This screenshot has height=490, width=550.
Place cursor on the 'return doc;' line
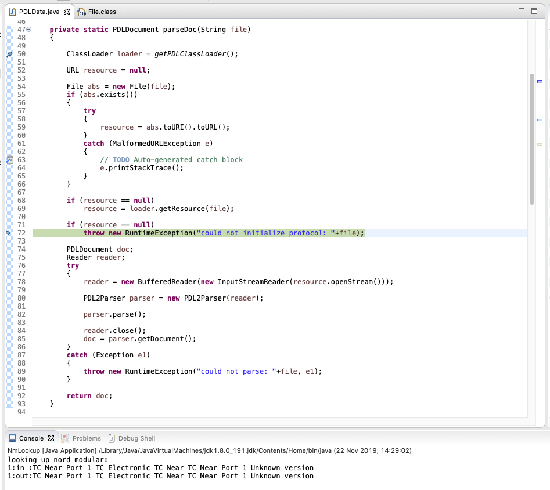pos(89,396)
